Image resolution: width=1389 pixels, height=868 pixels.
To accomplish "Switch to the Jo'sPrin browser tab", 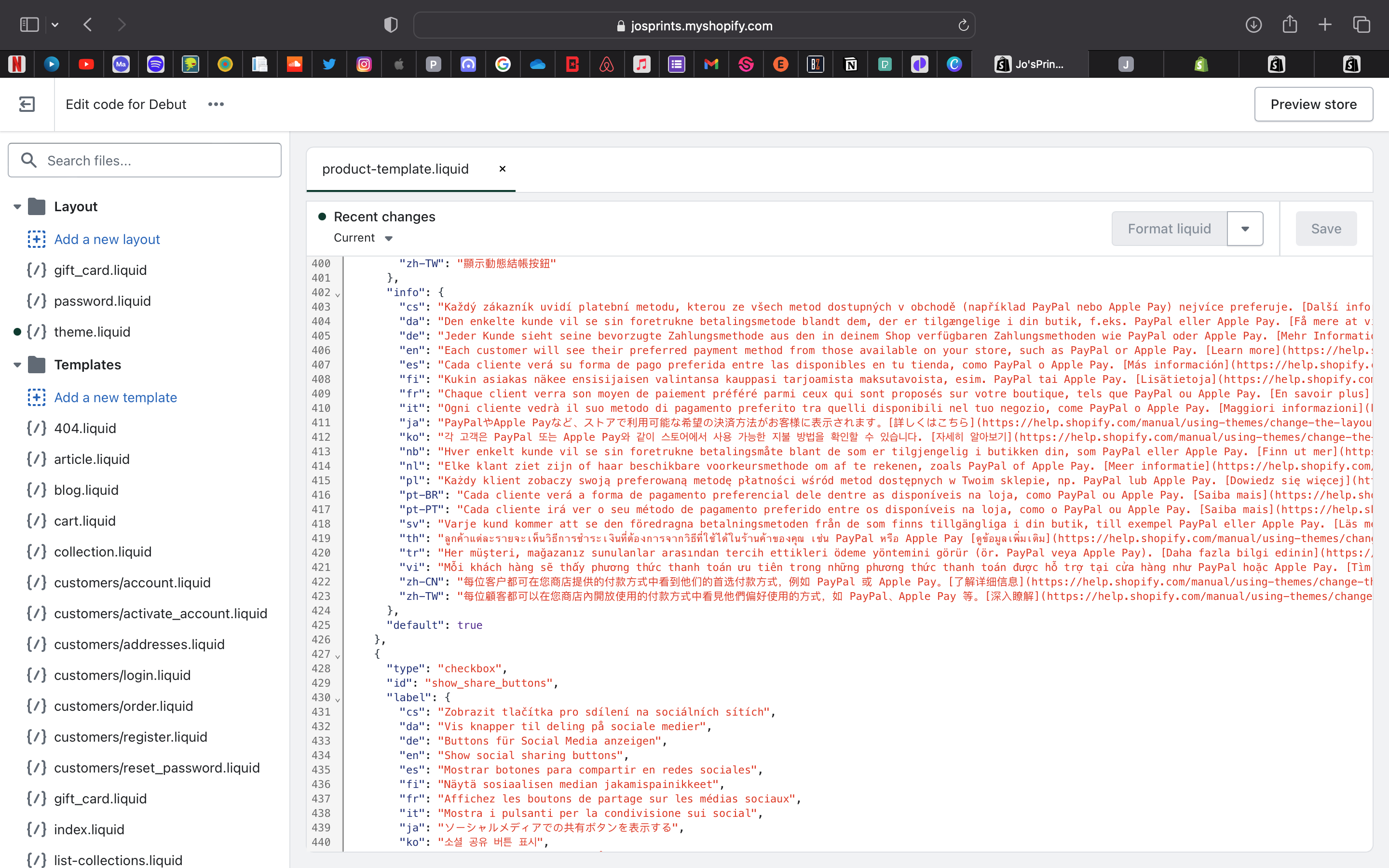I will 1030,64.
